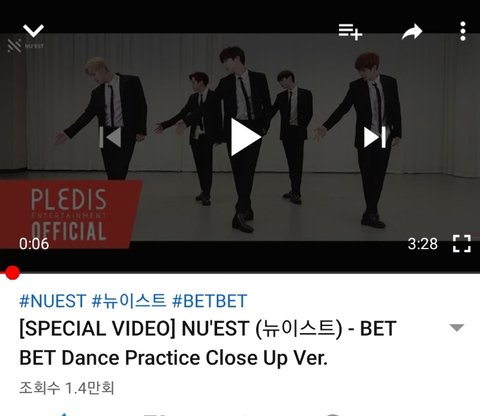Add video to playlist via queue icon
The height and width of the screenshot is (416, 480).
point(350,32)
